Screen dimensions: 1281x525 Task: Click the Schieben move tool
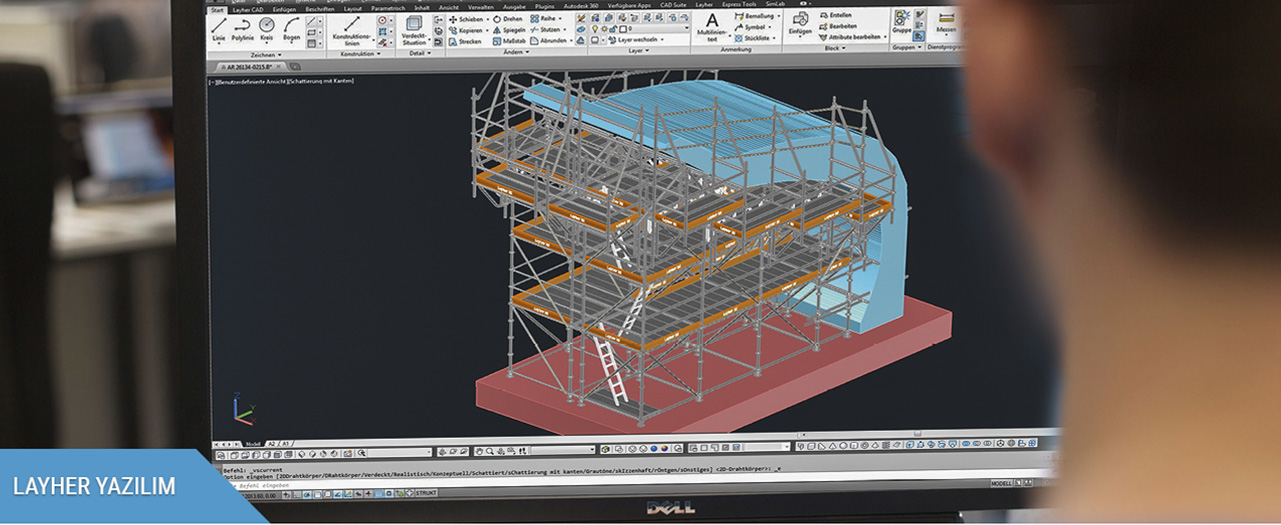point(465,19)
